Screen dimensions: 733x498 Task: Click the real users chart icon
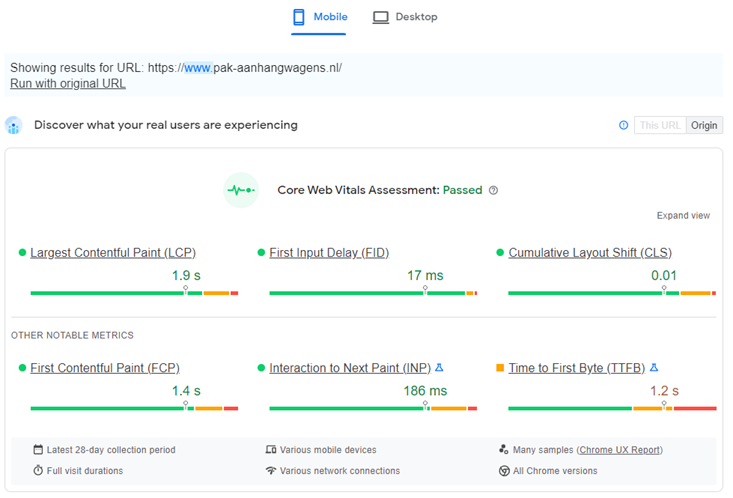[14, 125]
